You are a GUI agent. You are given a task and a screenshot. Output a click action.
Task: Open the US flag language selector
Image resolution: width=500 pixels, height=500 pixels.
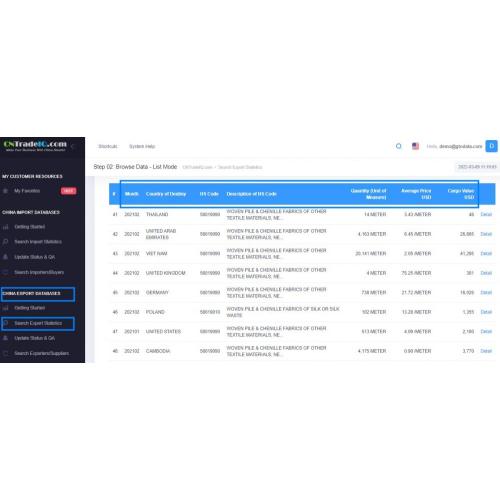point(415,146)
